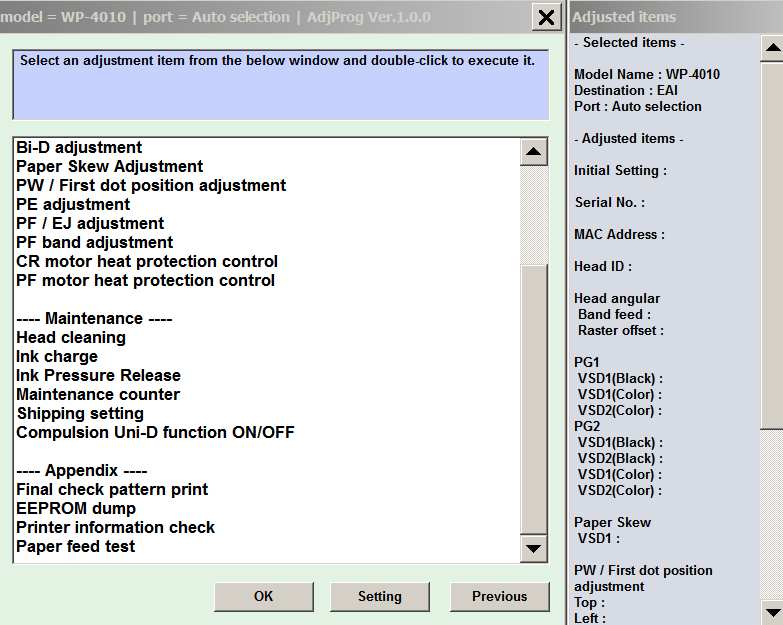Click Destination : EAI text

tap(626, 90)
